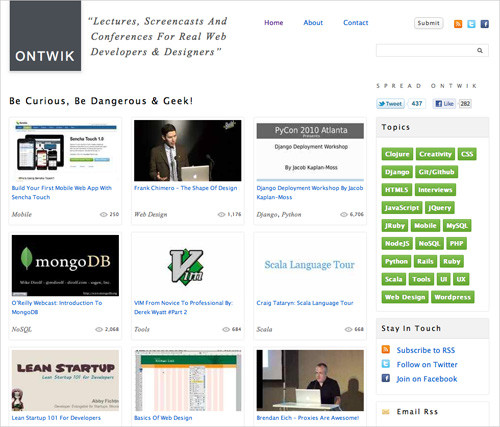Select the NodeJS topic tag
Viewport: 500px width, 427px height.
(397, 243)
